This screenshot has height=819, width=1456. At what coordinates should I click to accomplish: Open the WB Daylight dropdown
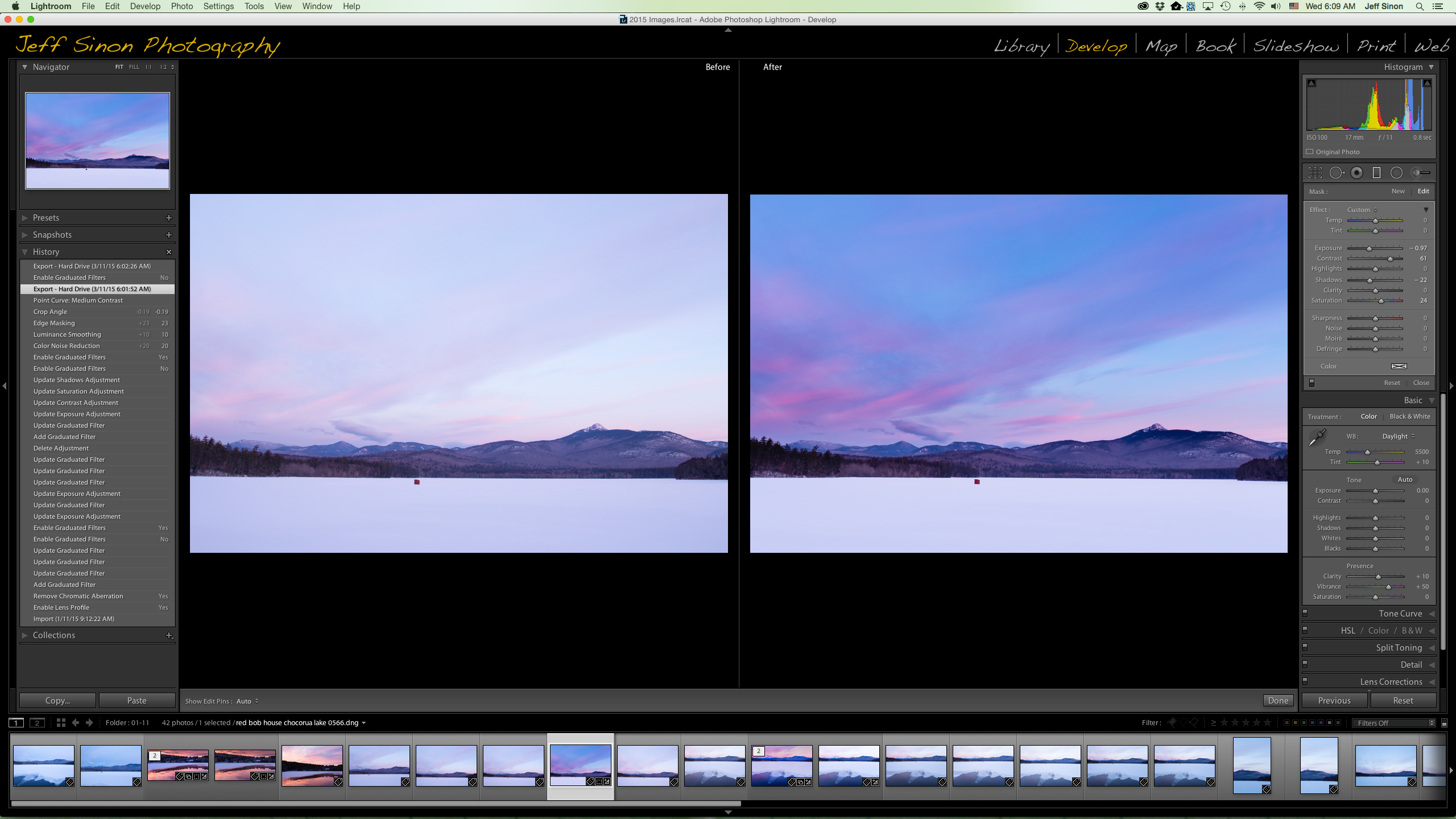coord(1399,436)
